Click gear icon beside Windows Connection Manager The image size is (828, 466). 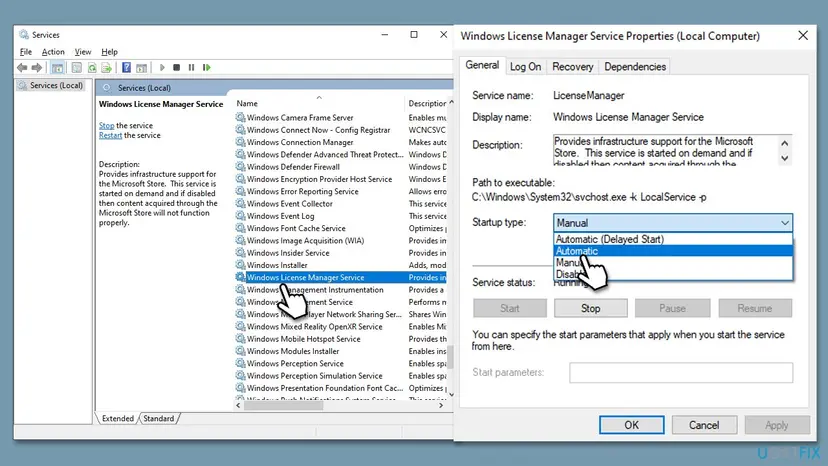click(x=240, y=142)
